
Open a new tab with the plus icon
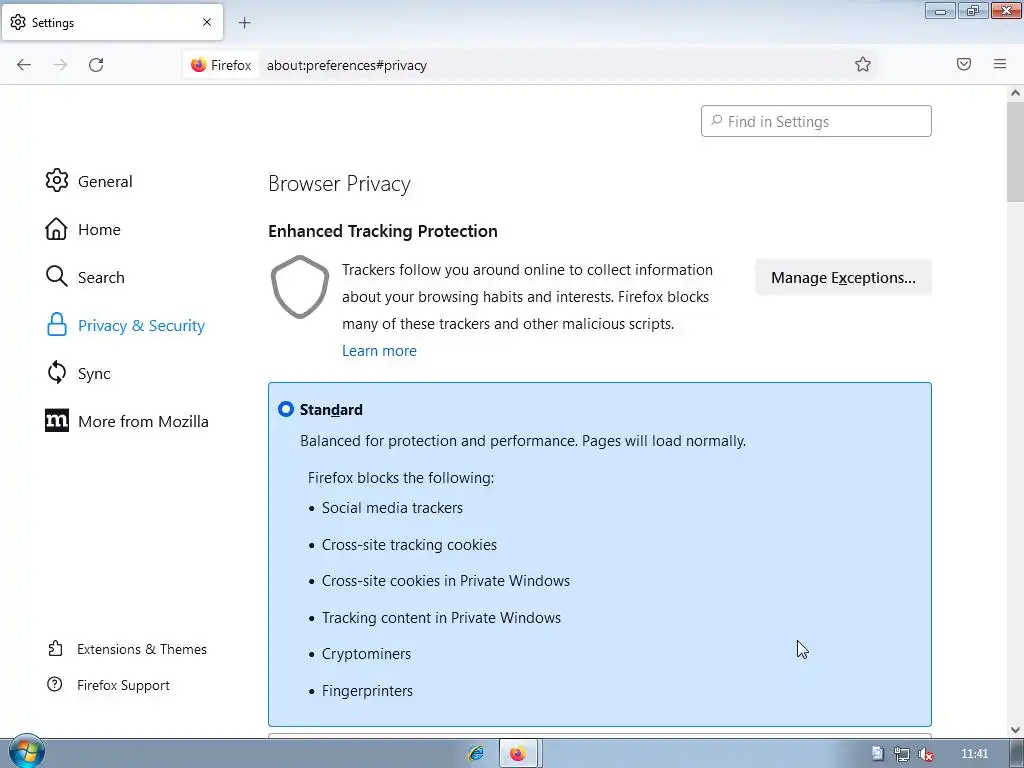244,23
